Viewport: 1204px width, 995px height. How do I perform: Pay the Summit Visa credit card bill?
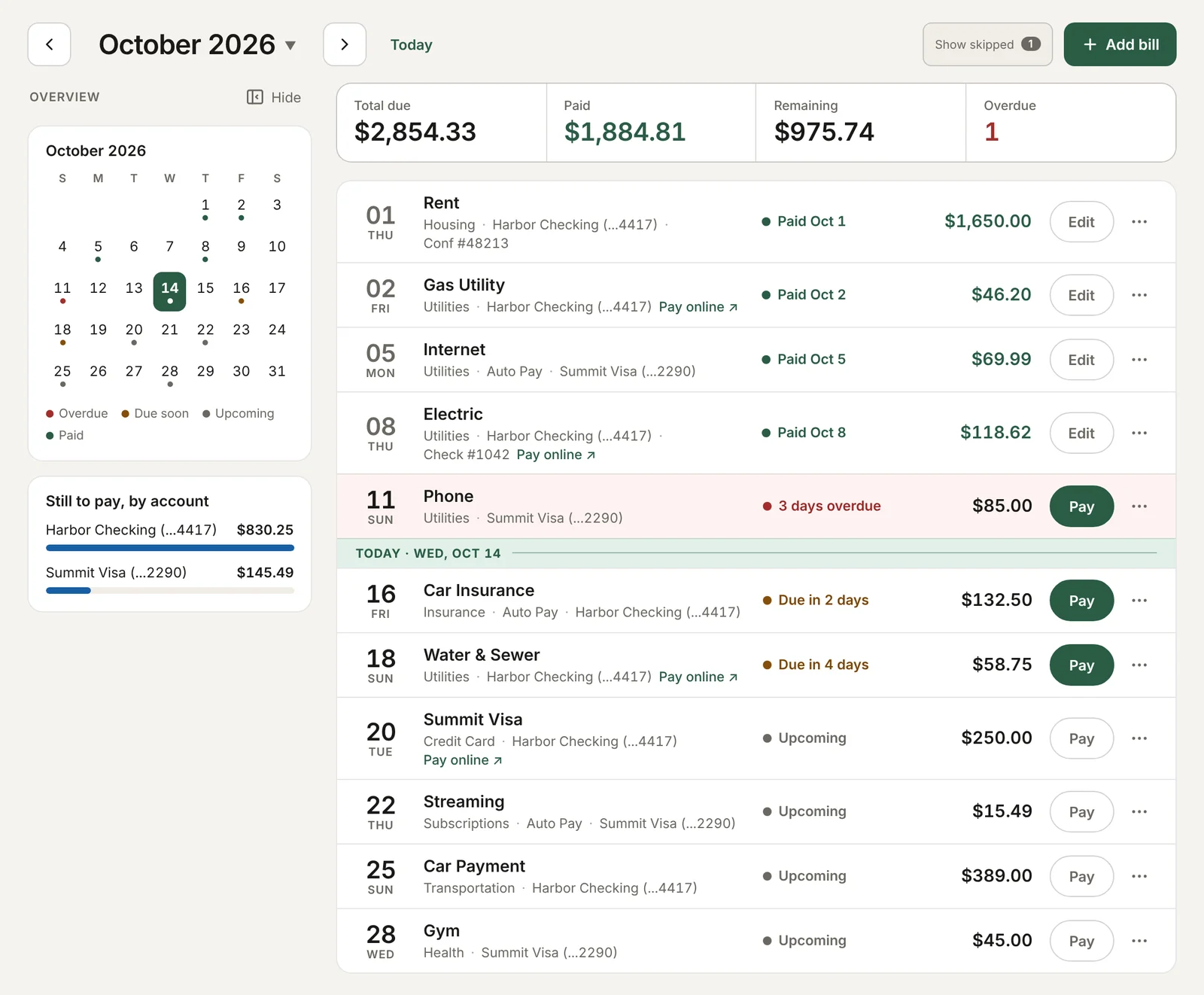[1081, 738]
